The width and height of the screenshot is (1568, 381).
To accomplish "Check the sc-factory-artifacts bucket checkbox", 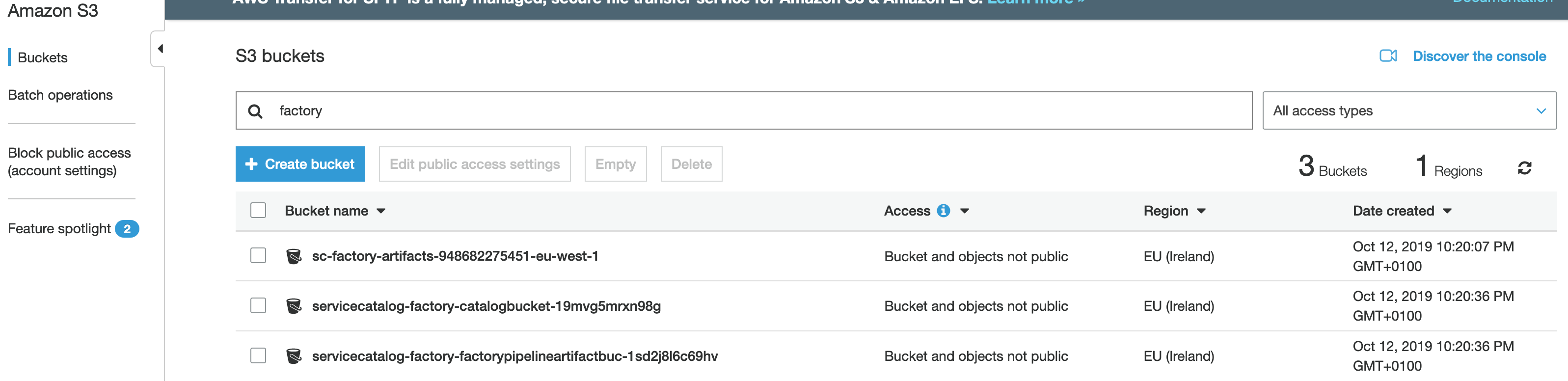I will pos(258,256).
